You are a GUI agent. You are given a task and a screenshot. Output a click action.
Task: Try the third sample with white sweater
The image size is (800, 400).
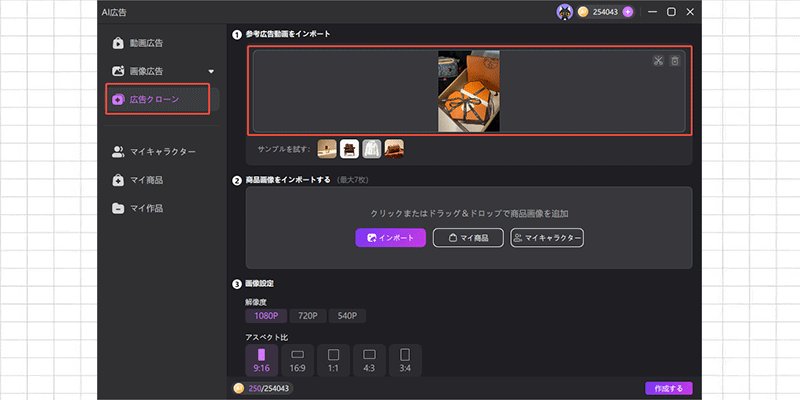(x=372, y=149)
